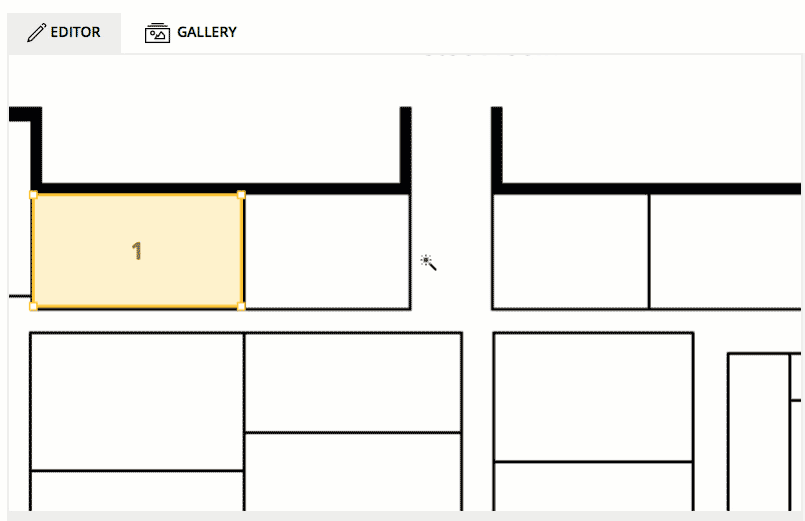Select the empty booth right of booth 1
Image resolution: width=805 pixels, height=521 pixels.
click(327, 251)
